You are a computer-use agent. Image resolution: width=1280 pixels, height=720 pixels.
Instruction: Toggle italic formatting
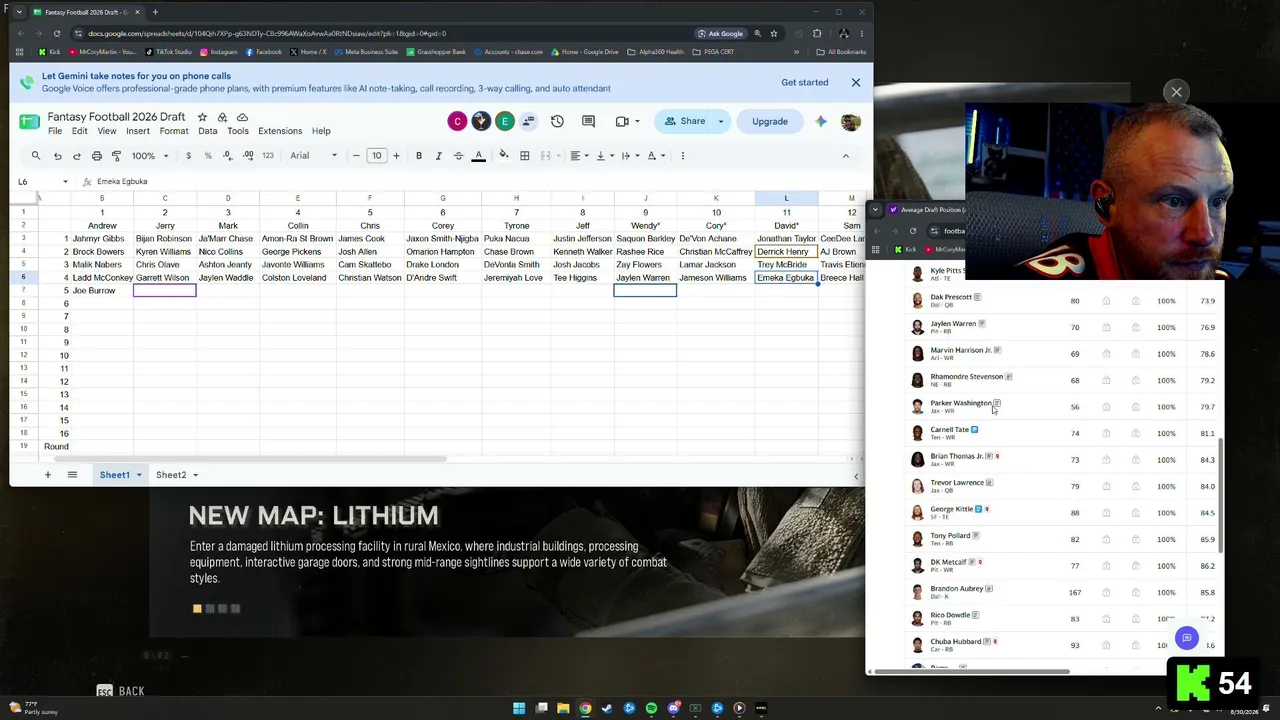438,155
